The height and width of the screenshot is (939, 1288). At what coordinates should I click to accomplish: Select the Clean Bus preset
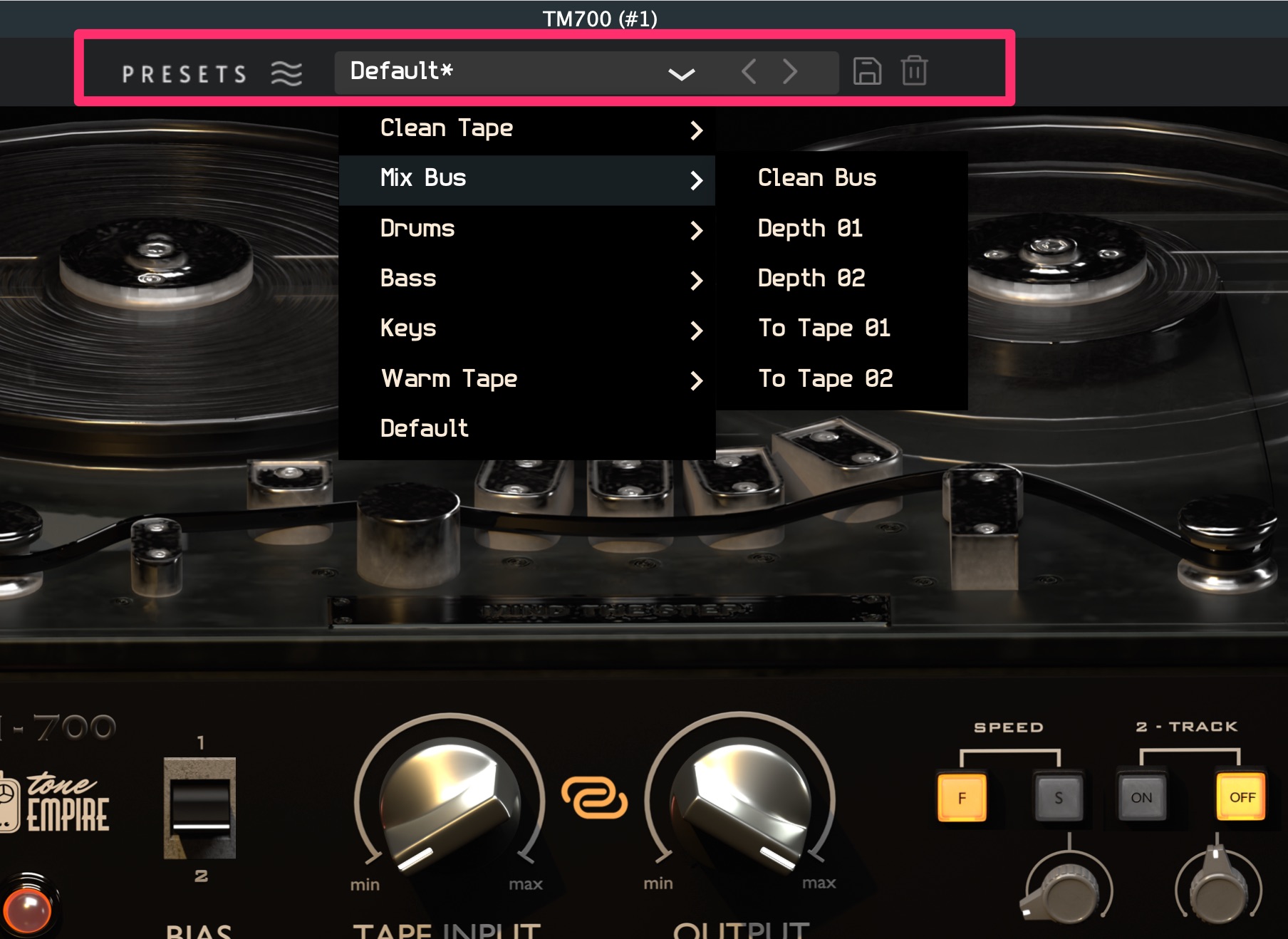coord(817,178)
